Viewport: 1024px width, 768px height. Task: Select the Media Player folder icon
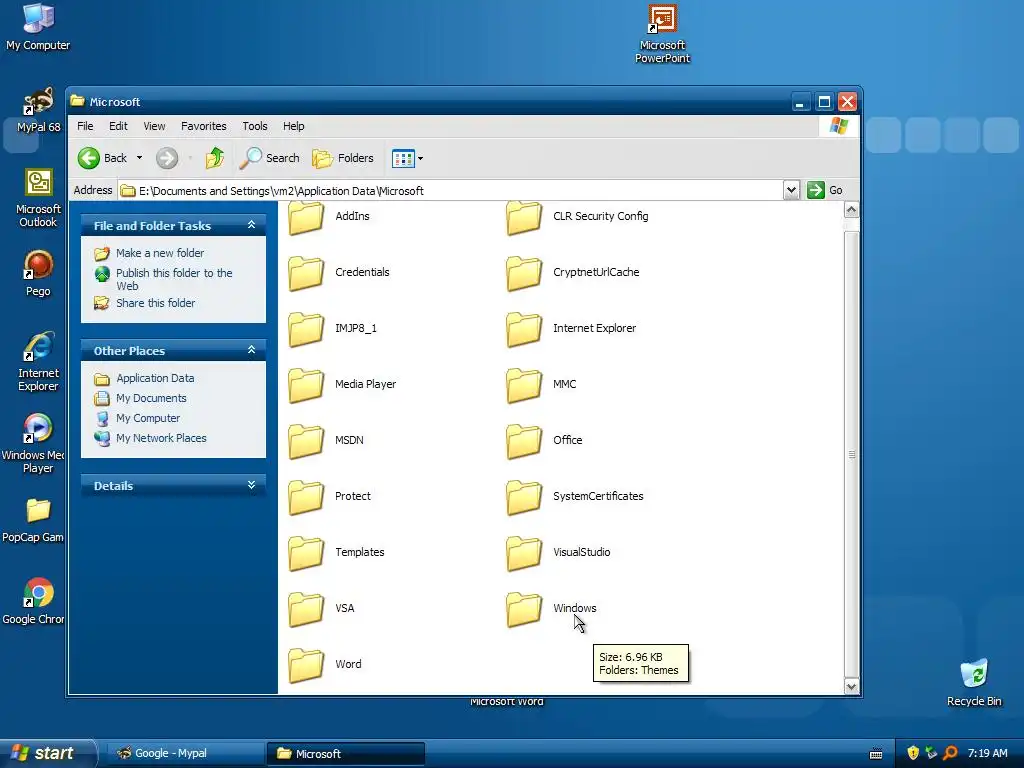(306, 385)
